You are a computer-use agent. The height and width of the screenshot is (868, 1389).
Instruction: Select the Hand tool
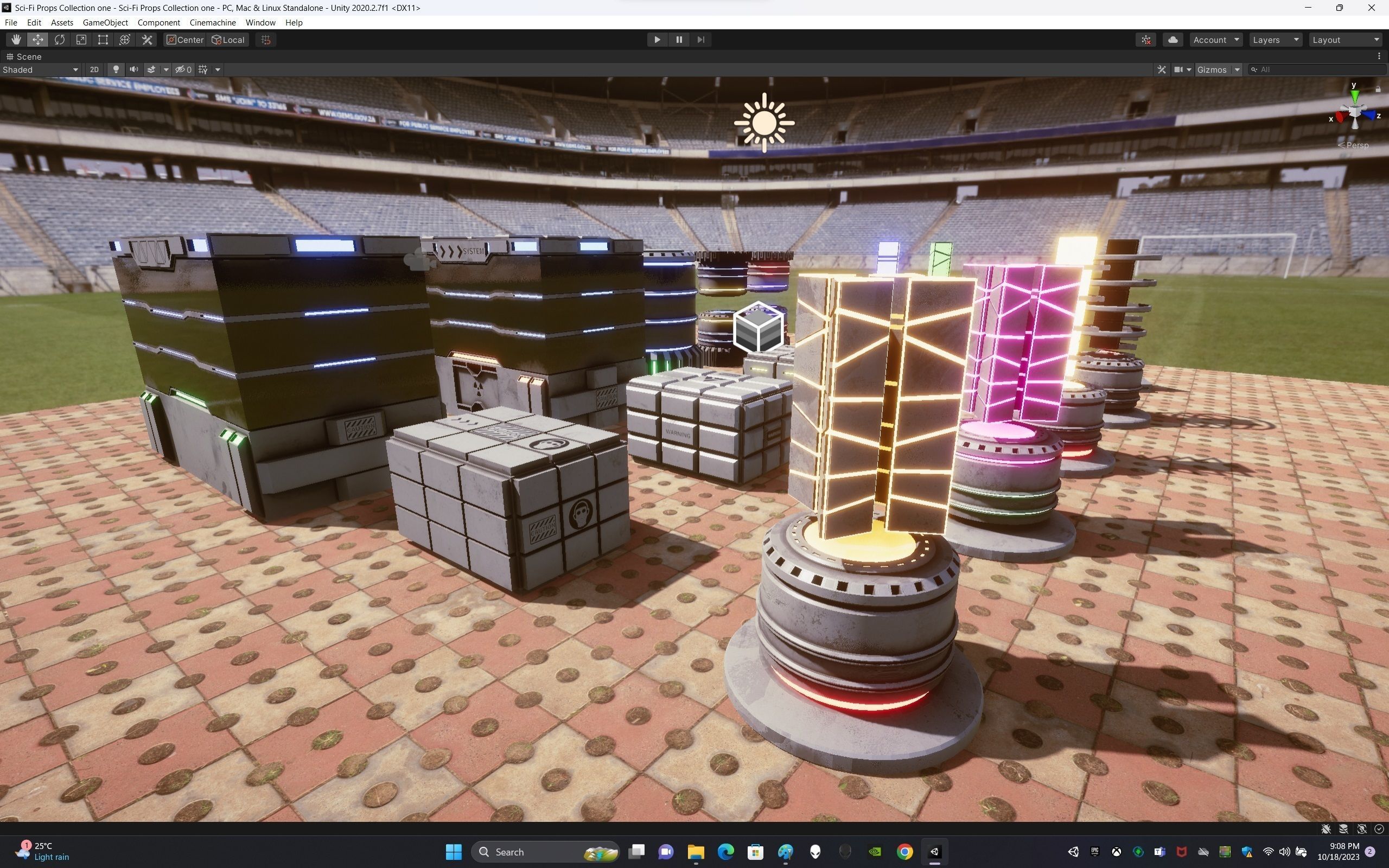16,40
